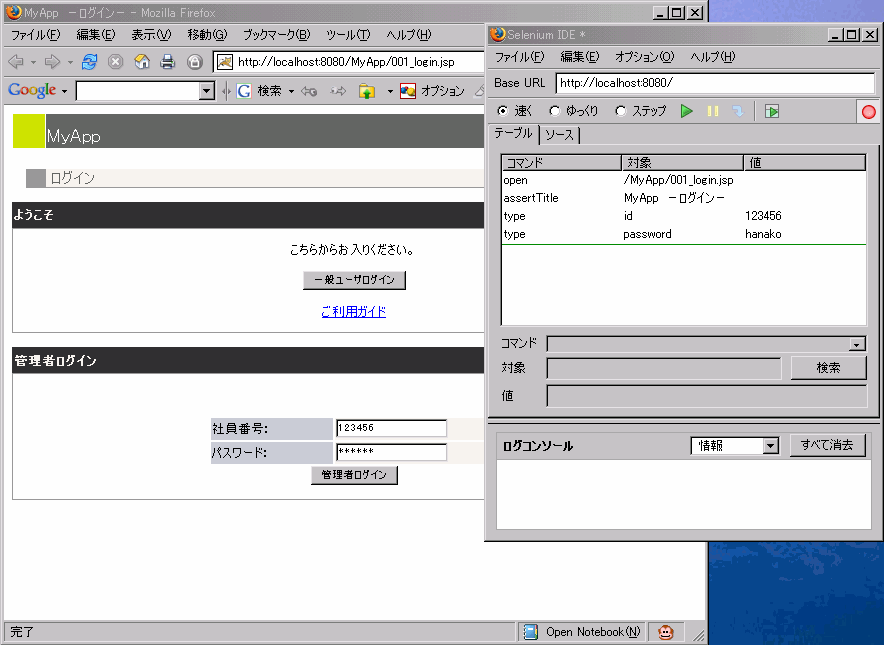The width and height of the screenshot is (884, 645).
Task: Click Selenium TestRunner play icon
Action: coord(772,112)
